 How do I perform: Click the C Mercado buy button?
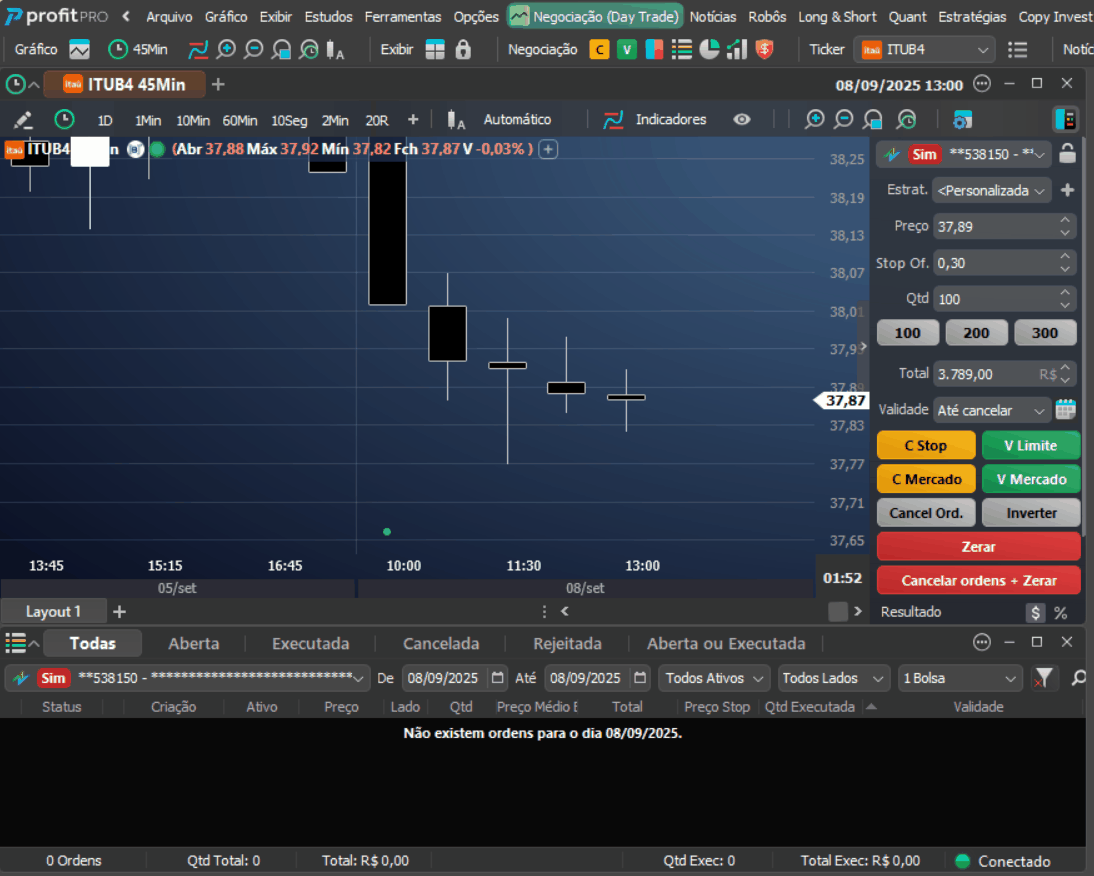click(x=926, y=479)
